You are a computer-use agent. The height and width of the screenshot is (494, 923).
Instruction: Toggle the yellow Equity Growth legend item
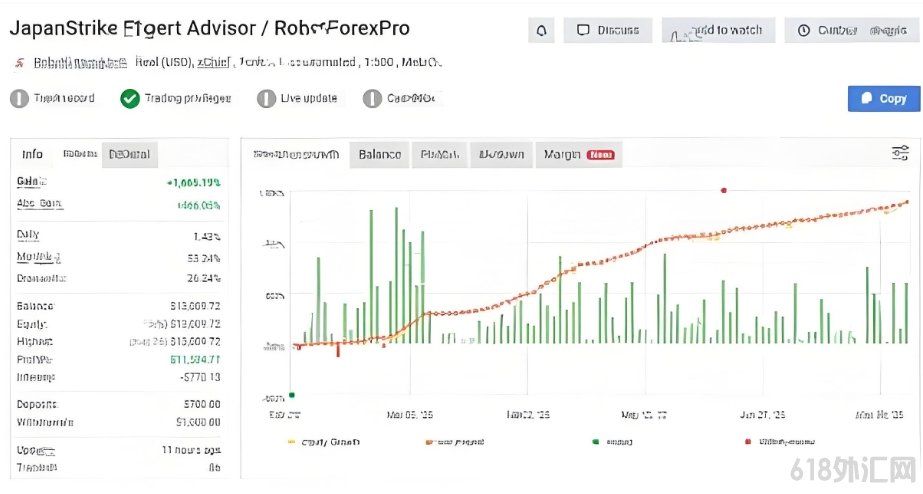tap(324, 442)
